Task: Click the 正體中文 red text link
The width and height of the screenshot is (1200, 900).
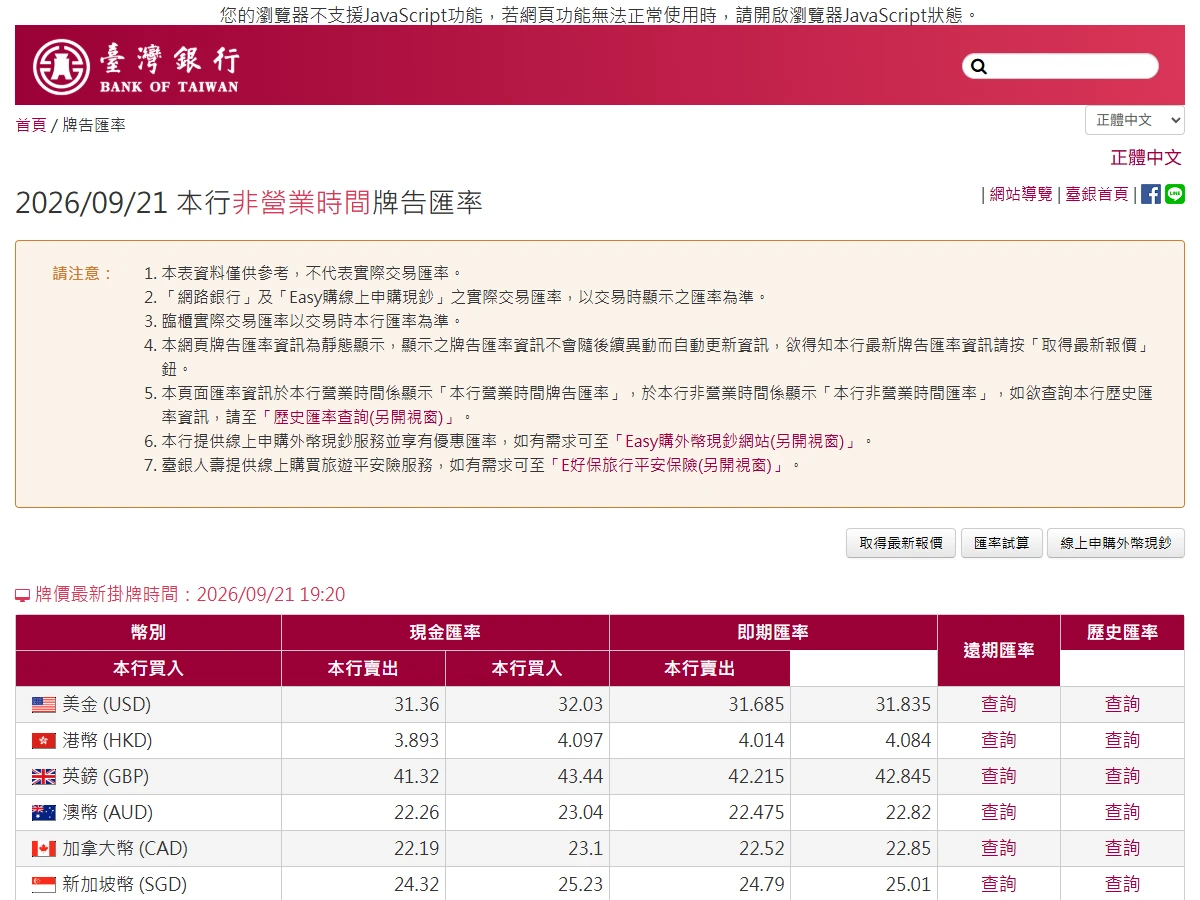Action: coord(1146,157)
